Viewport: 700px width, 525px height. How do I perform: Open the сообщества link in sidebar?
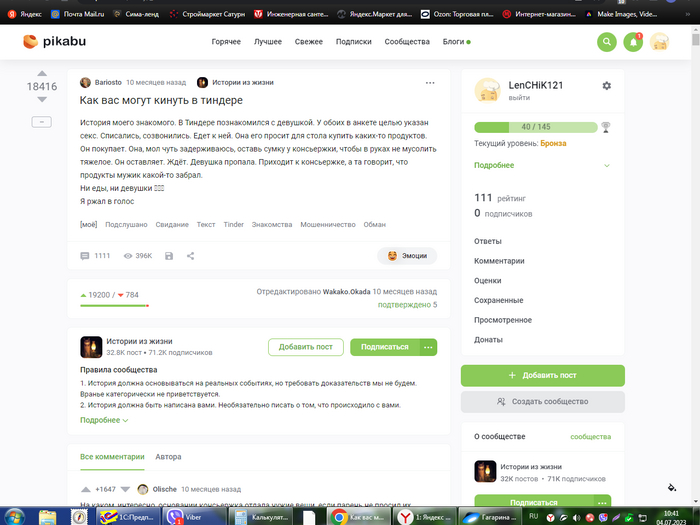(x=591, y=437)
